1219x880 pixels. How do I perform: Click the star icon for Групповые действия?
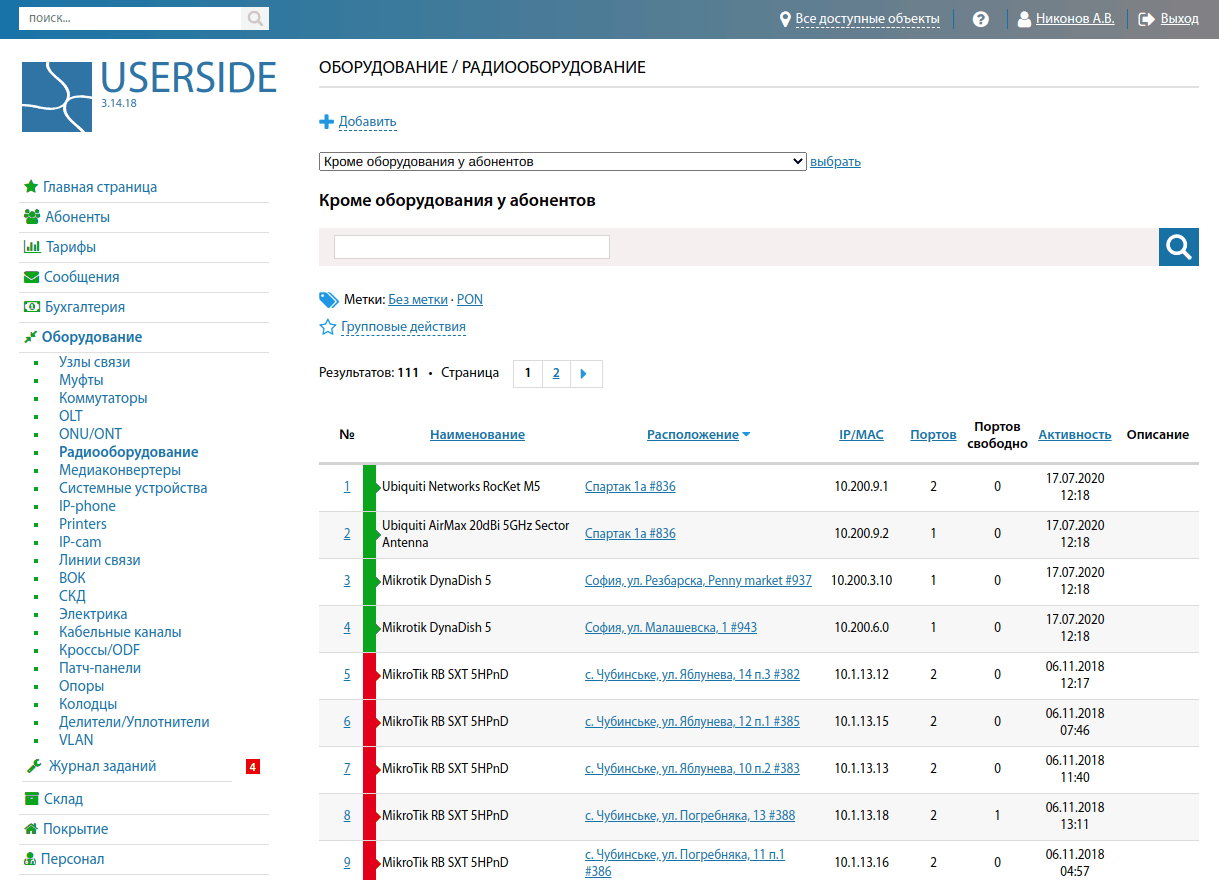tap(327, 327)
